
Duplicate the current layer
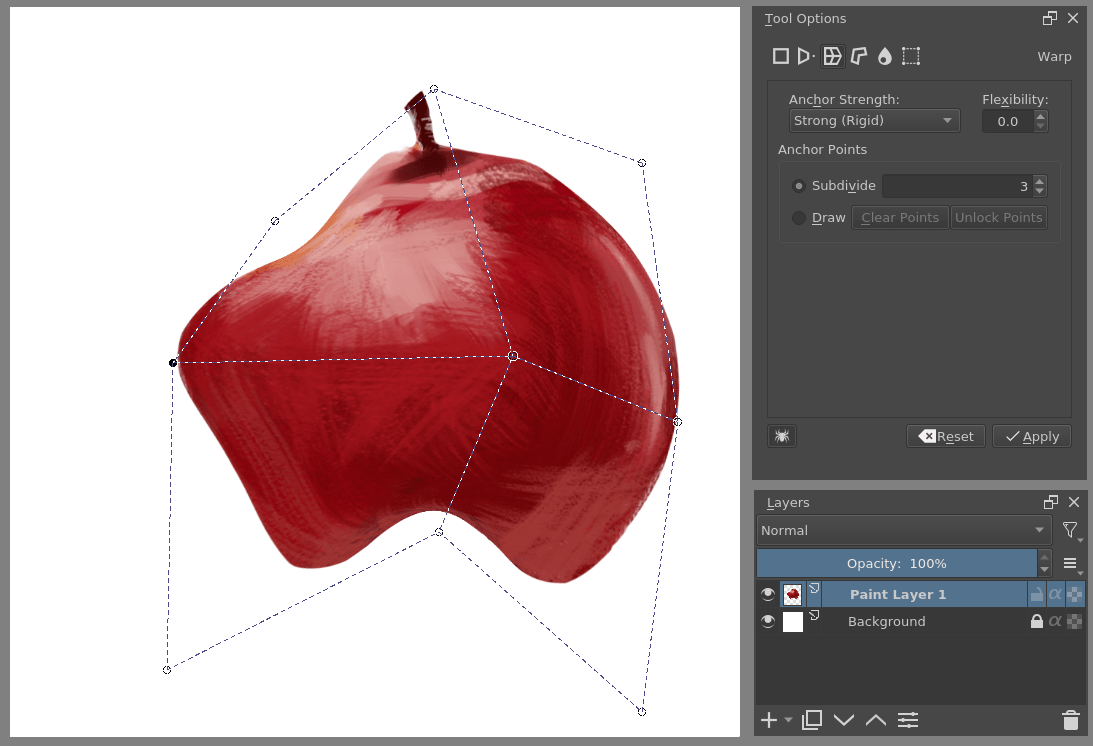click(x=811, y=720)
